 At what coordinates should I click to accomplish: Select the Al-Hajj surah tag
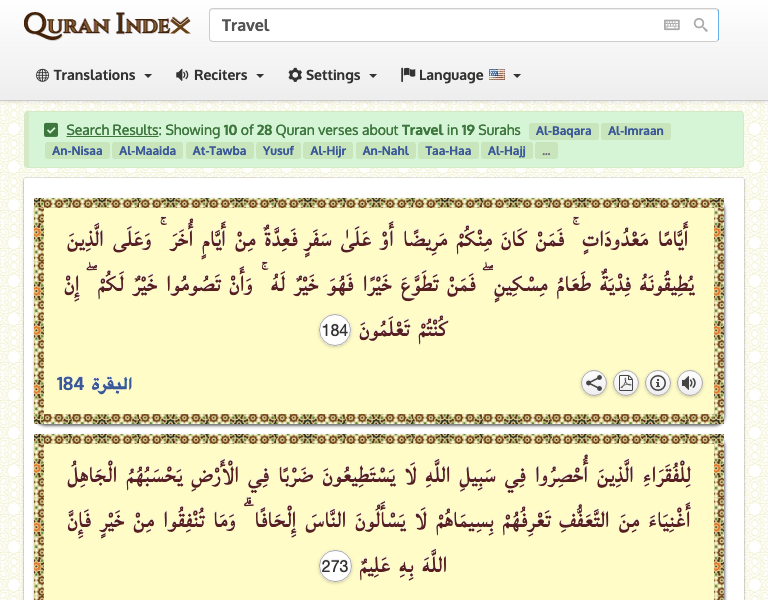pos(506,151)
